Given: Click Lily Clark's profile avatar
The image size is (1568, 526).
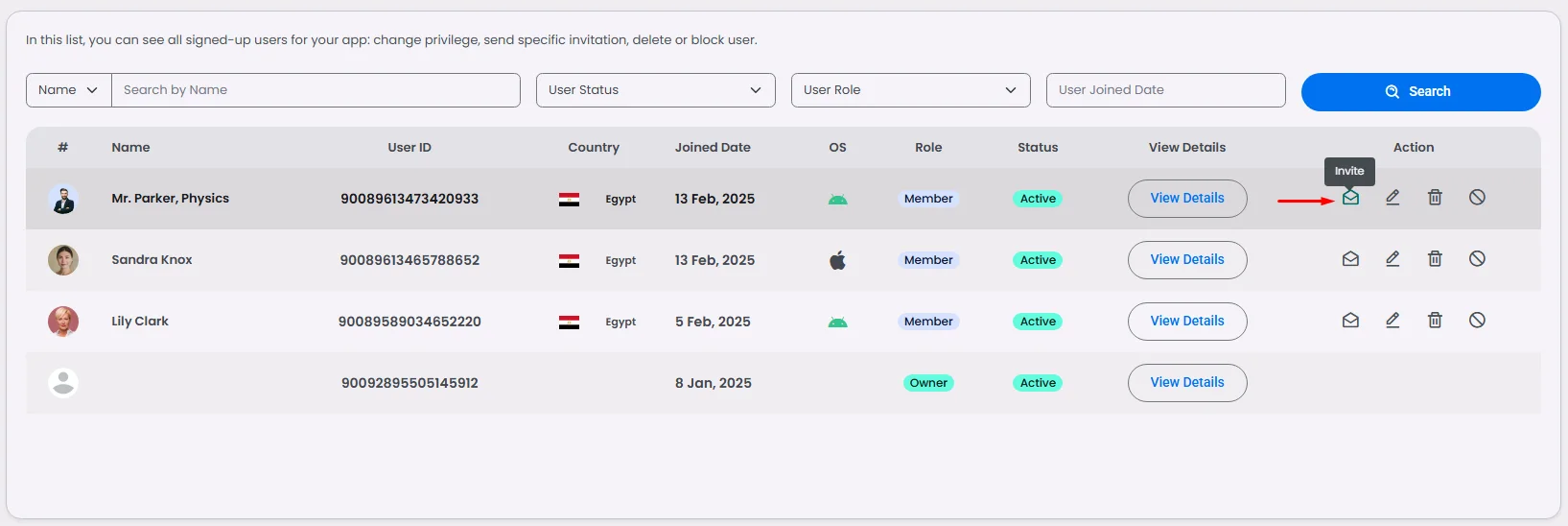Looking at the screenshot, I should coord(63,322).
